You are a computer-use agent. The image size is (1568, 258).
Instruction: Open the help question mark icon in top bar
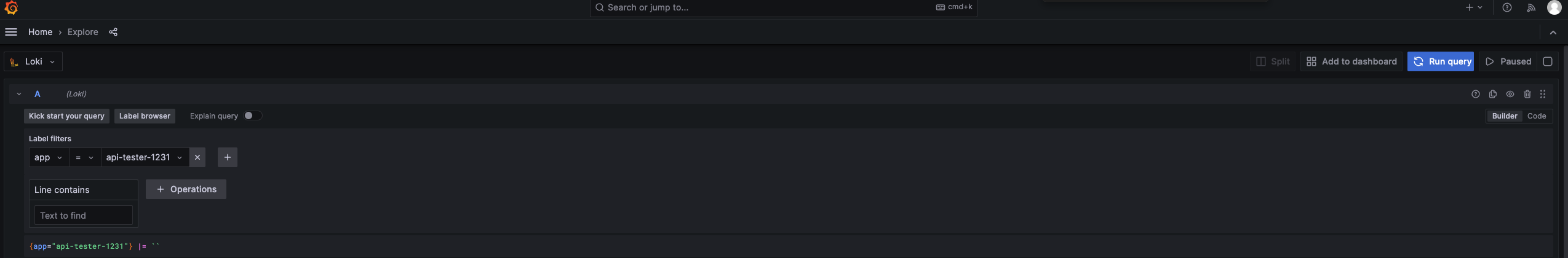click(x=1506, y=7)
